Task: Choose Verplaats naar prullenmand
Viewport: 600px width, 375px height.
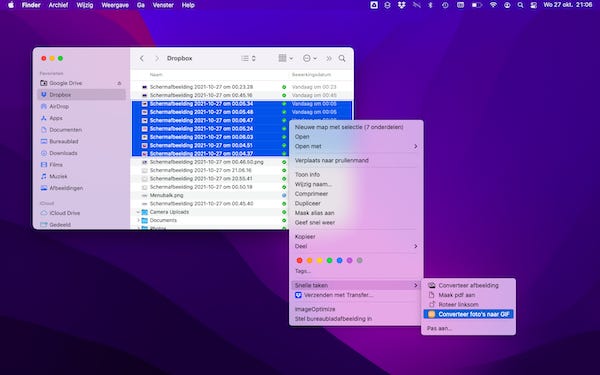Action: click(356, 160)
